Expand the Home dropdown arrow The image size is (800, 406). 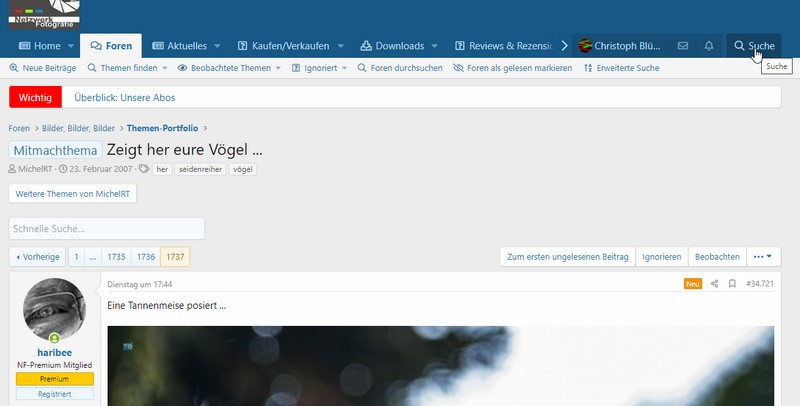click(x=71, y=46)
